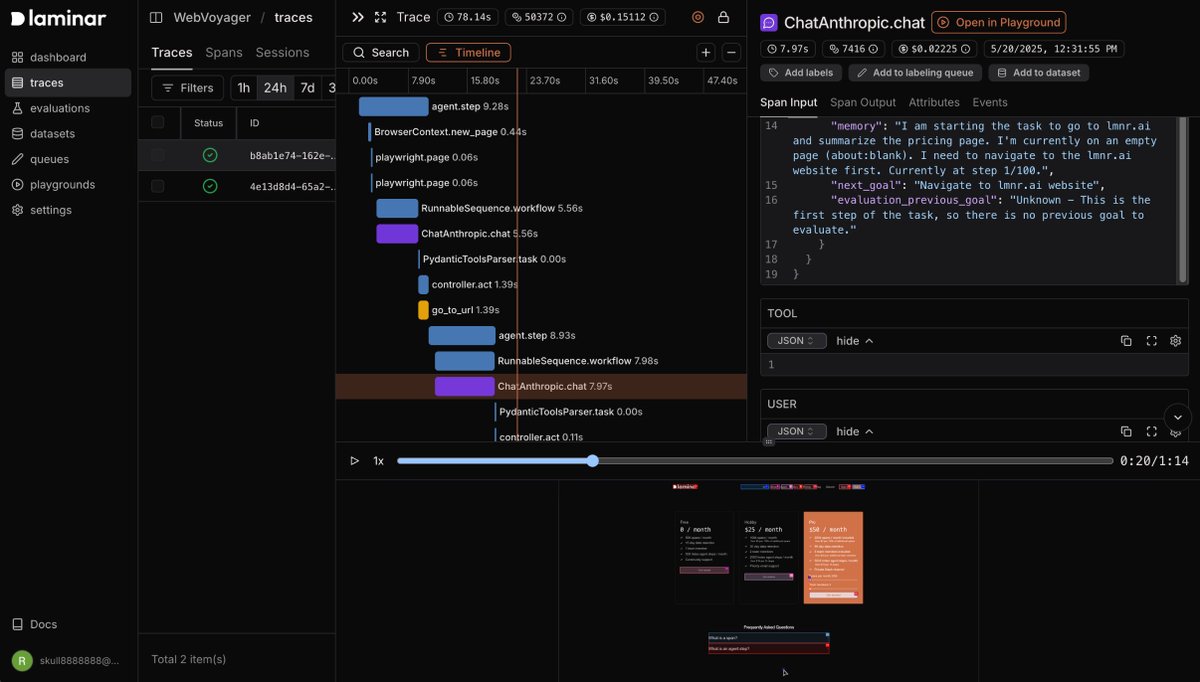
Task: Open queues section
Action: (x=67, y=159)
